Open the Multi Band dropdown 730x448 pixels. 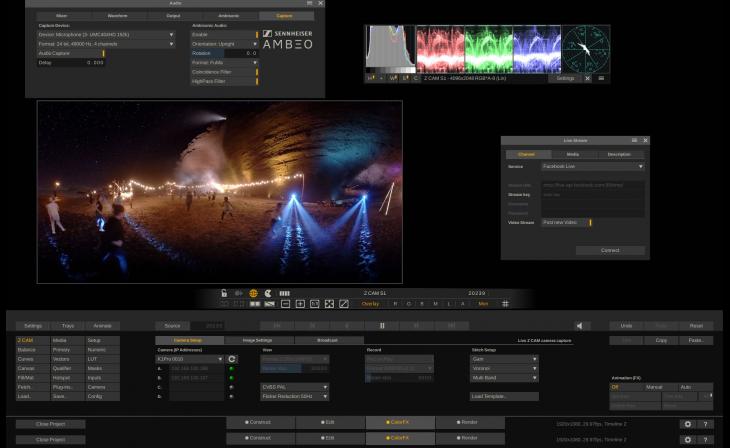504,378
